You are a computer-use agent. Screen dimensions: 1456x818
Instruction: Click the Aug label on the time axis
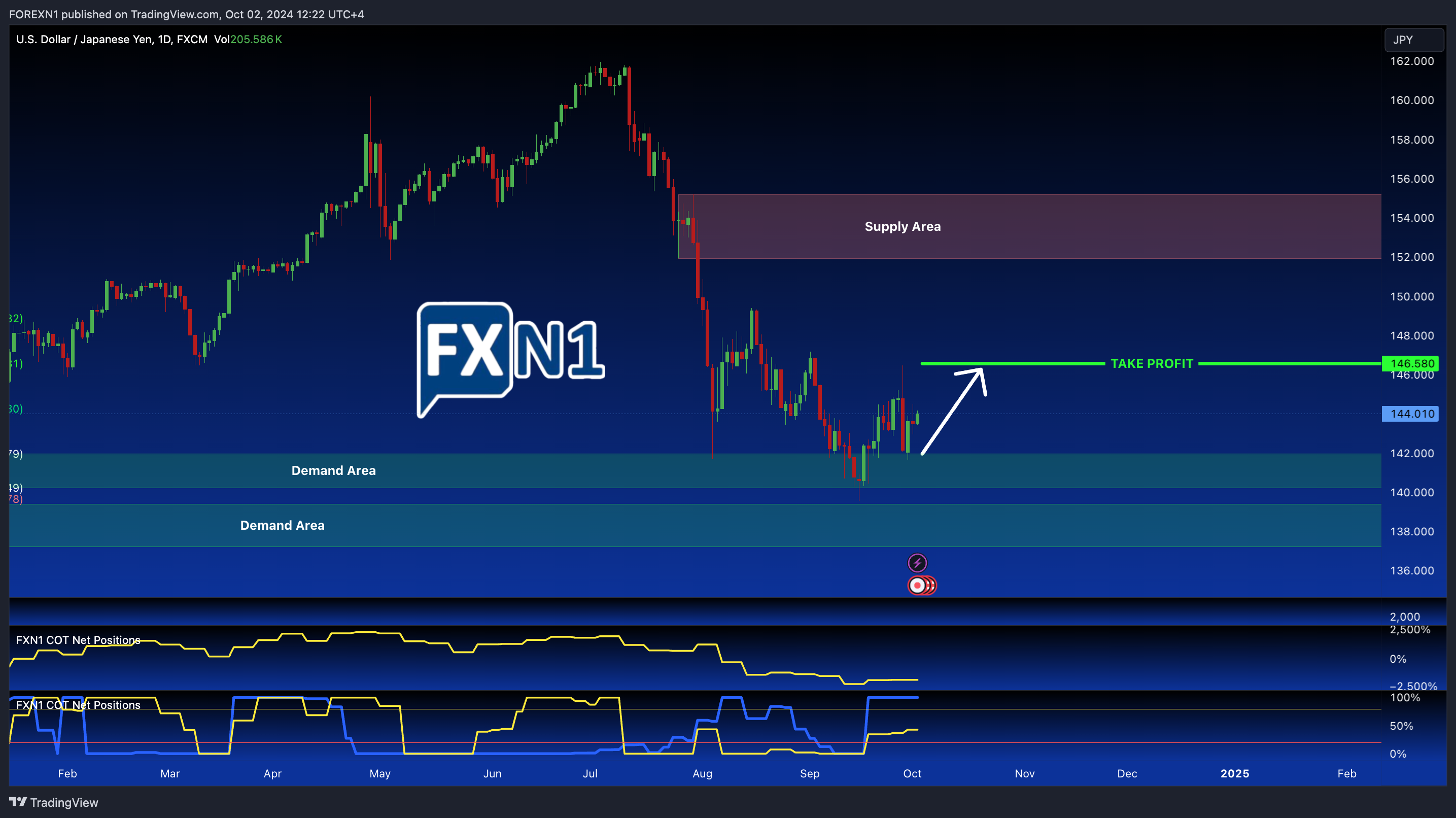(702, 773)
